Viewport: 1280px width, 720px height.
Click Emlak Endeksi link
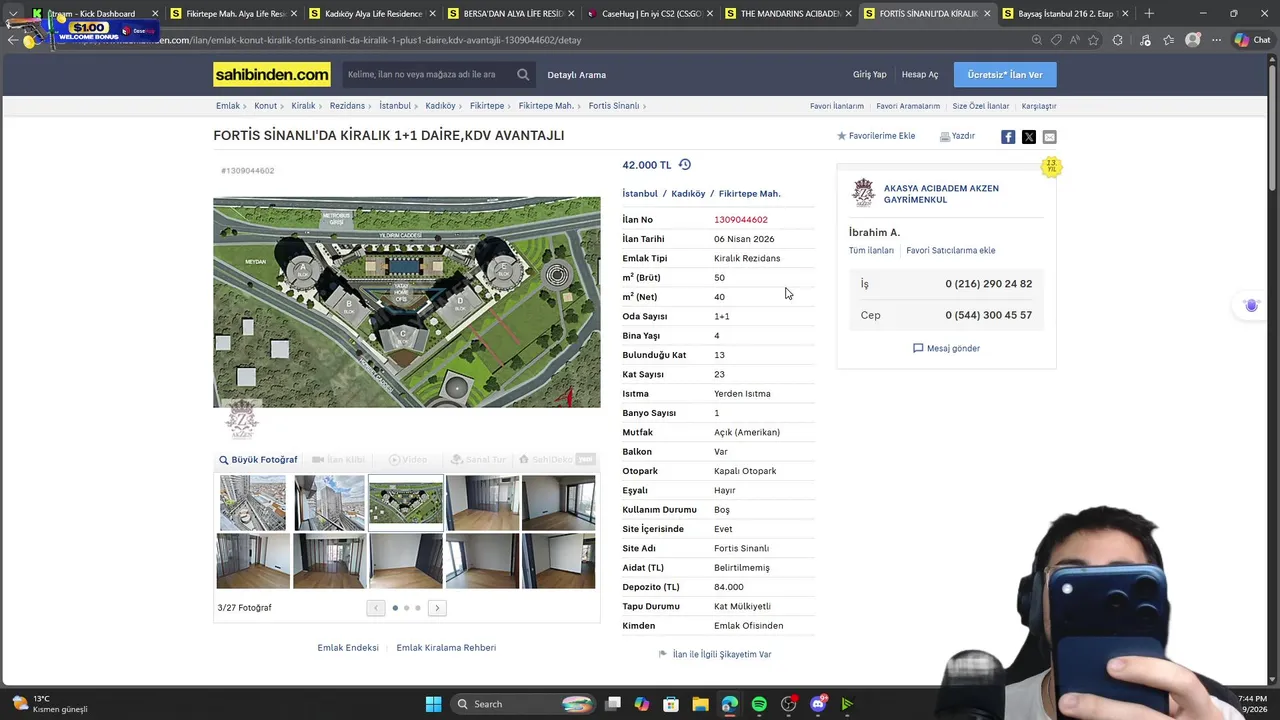pos(348,648)
